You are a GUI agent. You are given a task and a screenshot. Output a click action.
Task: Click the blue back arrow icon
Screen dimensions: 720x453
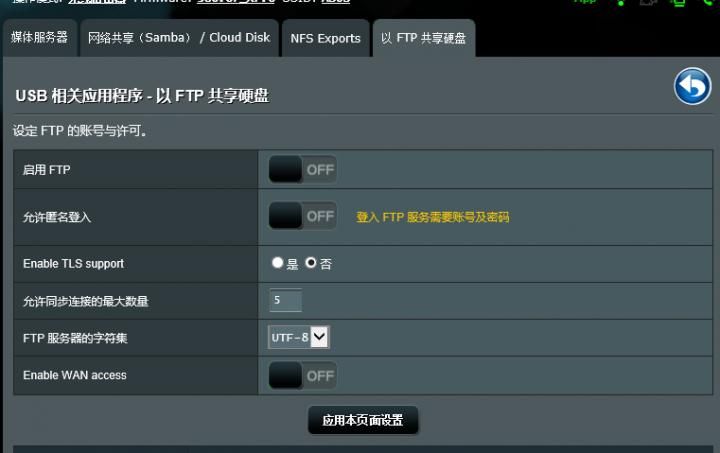coord(692,86)
